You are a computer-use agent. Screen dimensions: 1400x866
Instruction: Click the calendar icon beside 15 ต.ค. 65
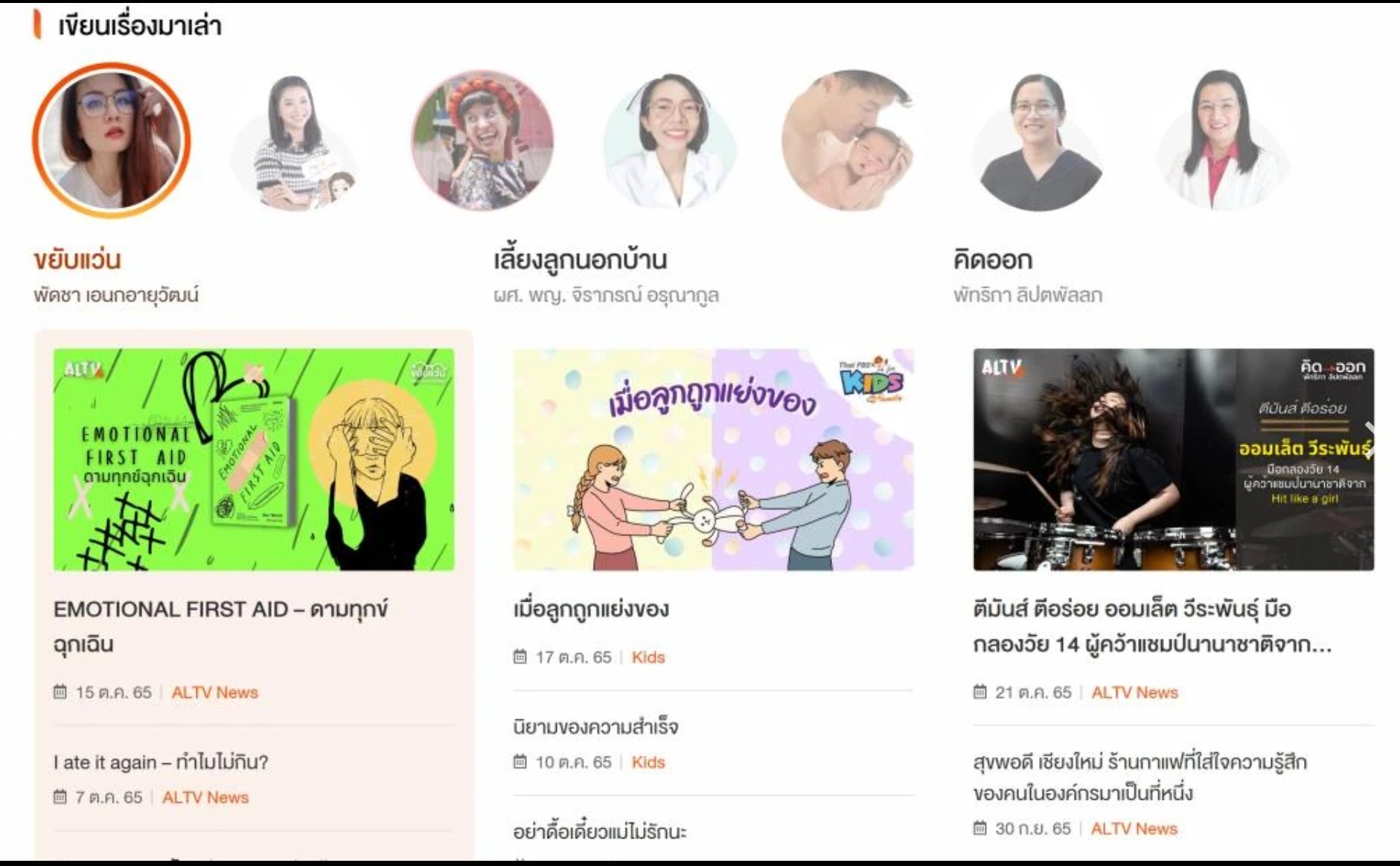60,692
